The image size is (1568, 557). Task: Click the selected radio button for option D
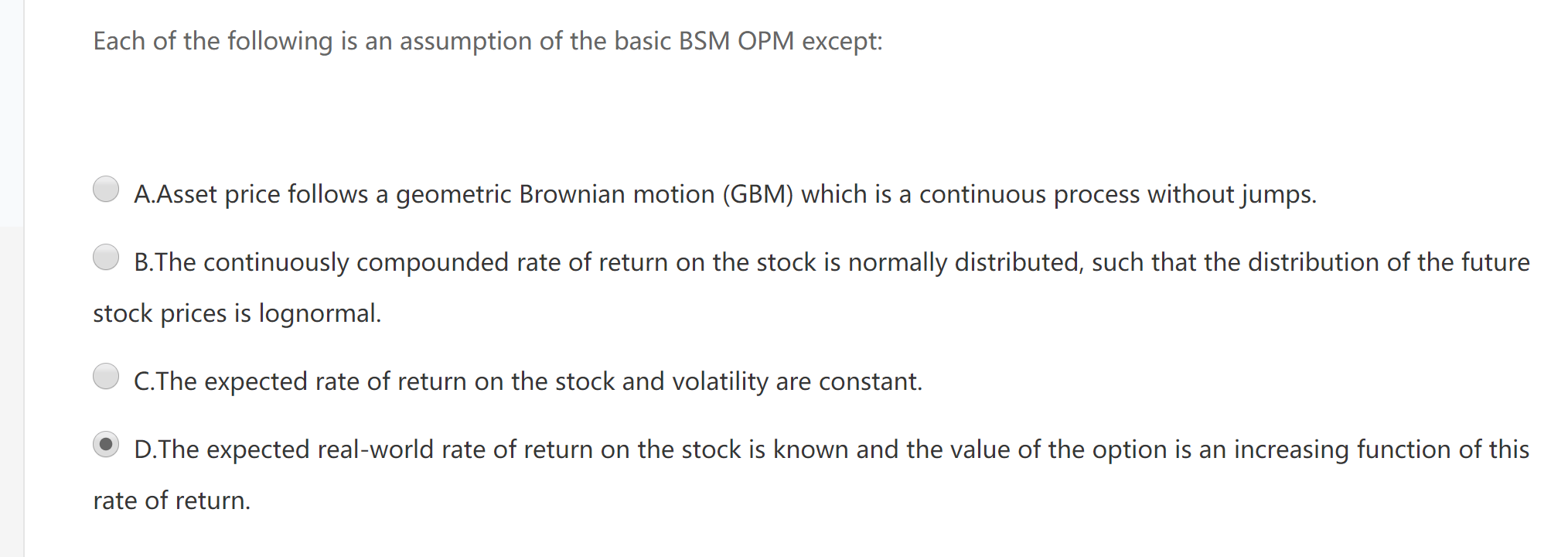106,444
